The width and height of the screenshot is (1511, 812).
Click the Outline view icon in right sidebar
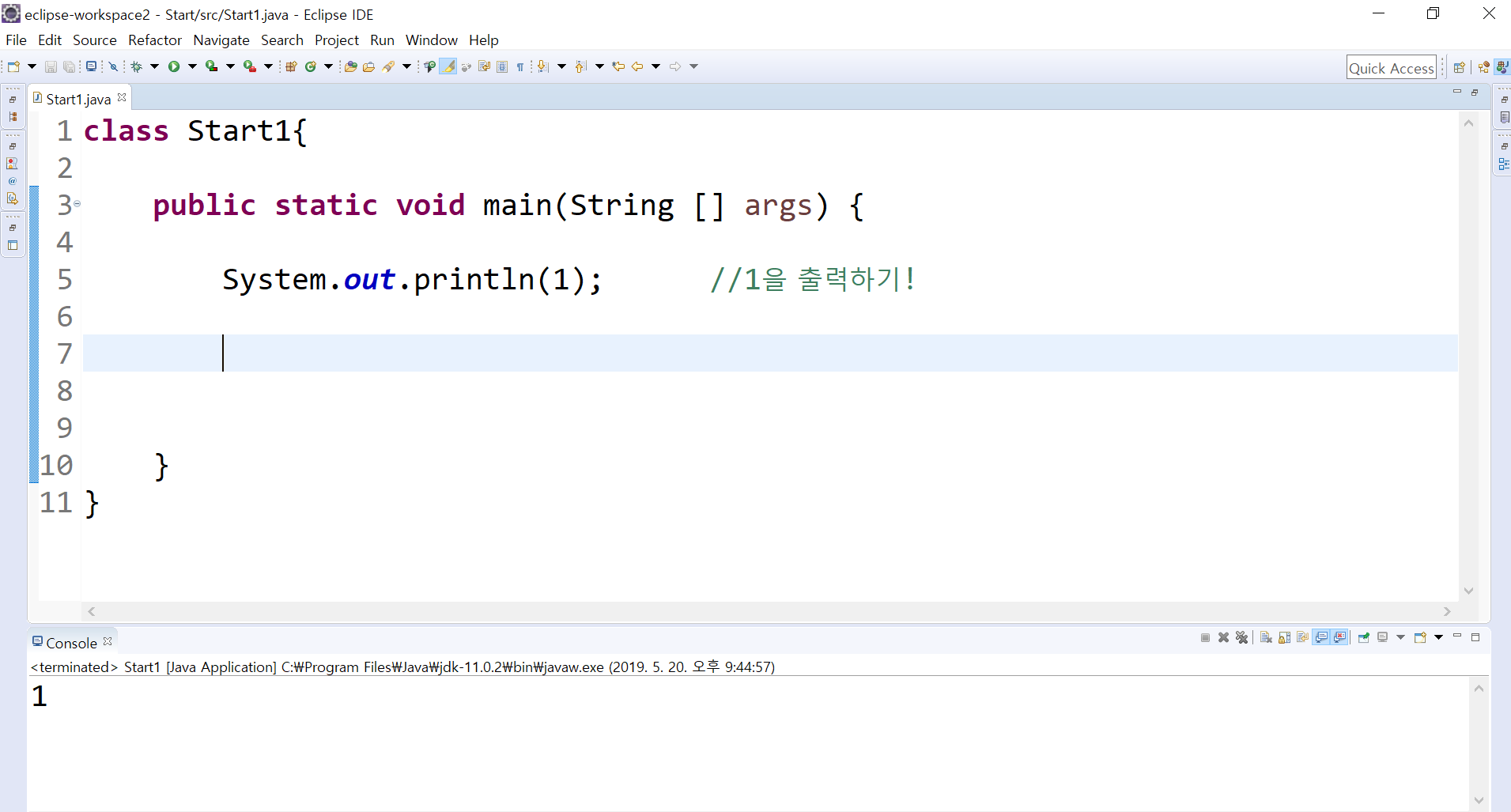[x=1504, y=164]
